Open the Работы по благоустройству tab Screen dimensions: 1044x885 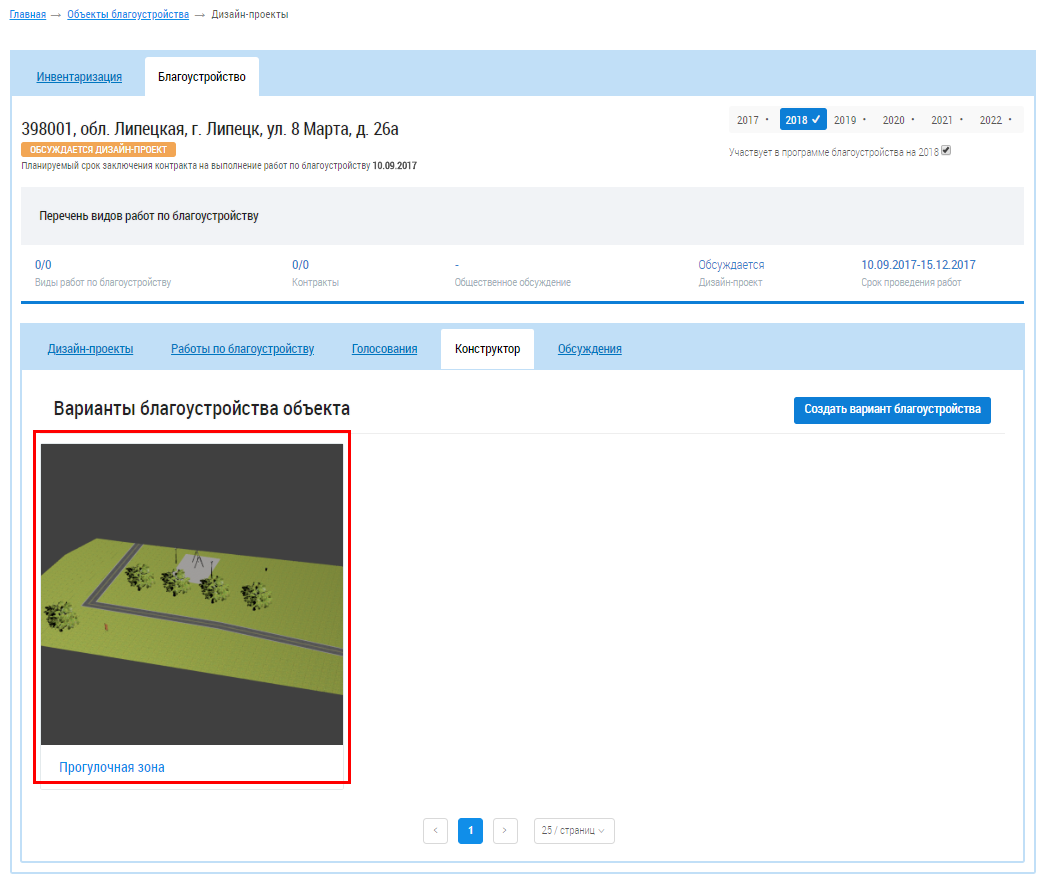[242, 349]
